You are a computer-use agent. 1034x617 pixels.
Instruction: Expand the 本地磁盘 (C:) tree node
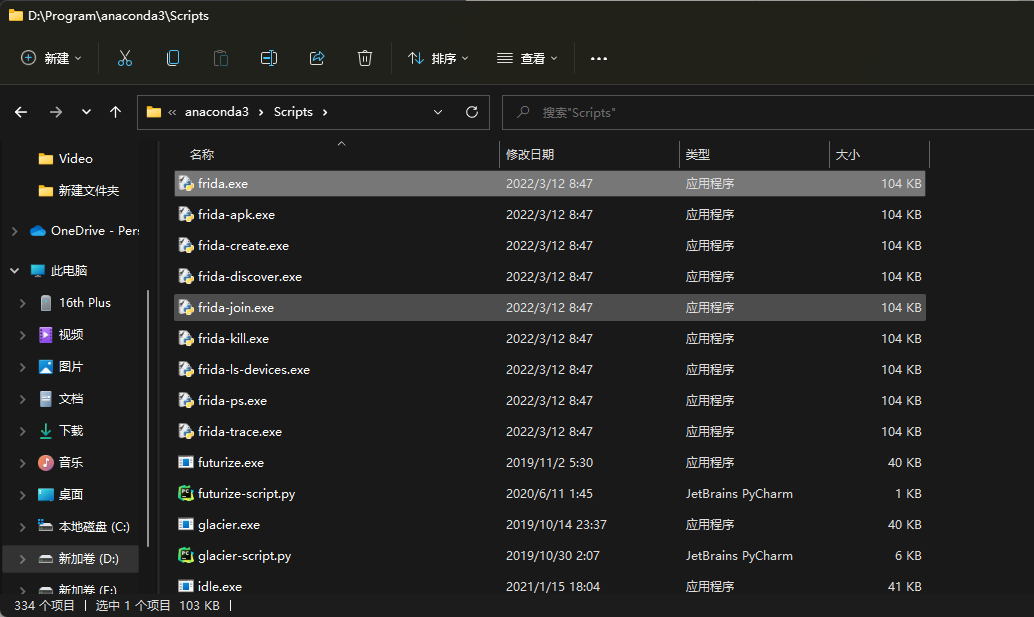tap(22, 527)
